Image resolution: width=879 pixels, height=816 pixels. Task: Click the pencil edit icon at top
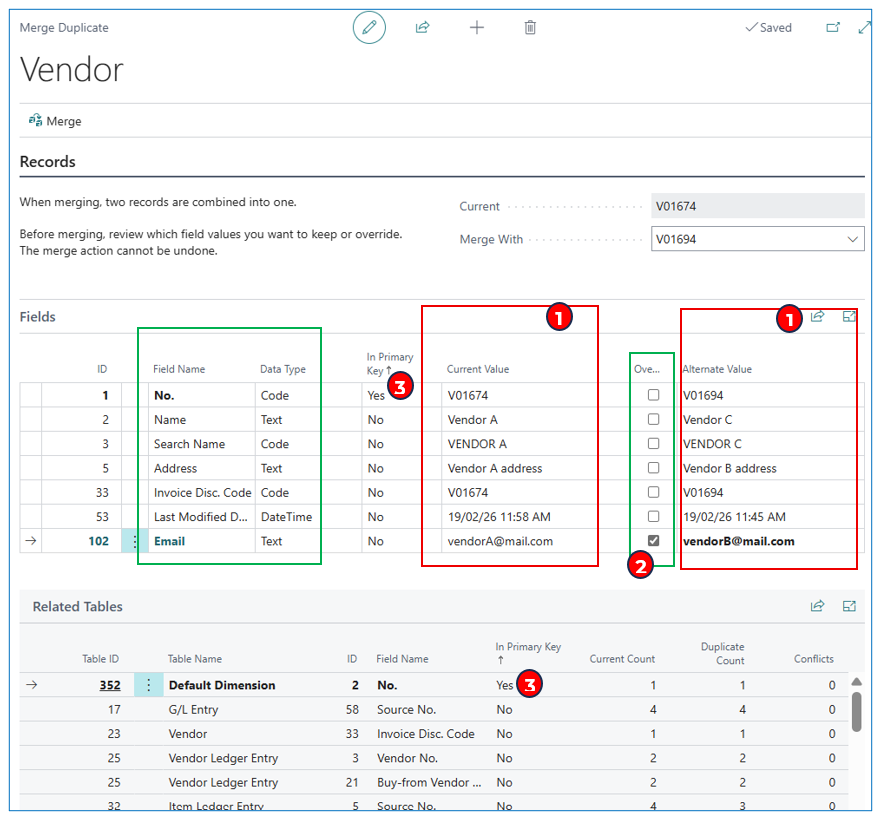(x=369, y=28)
